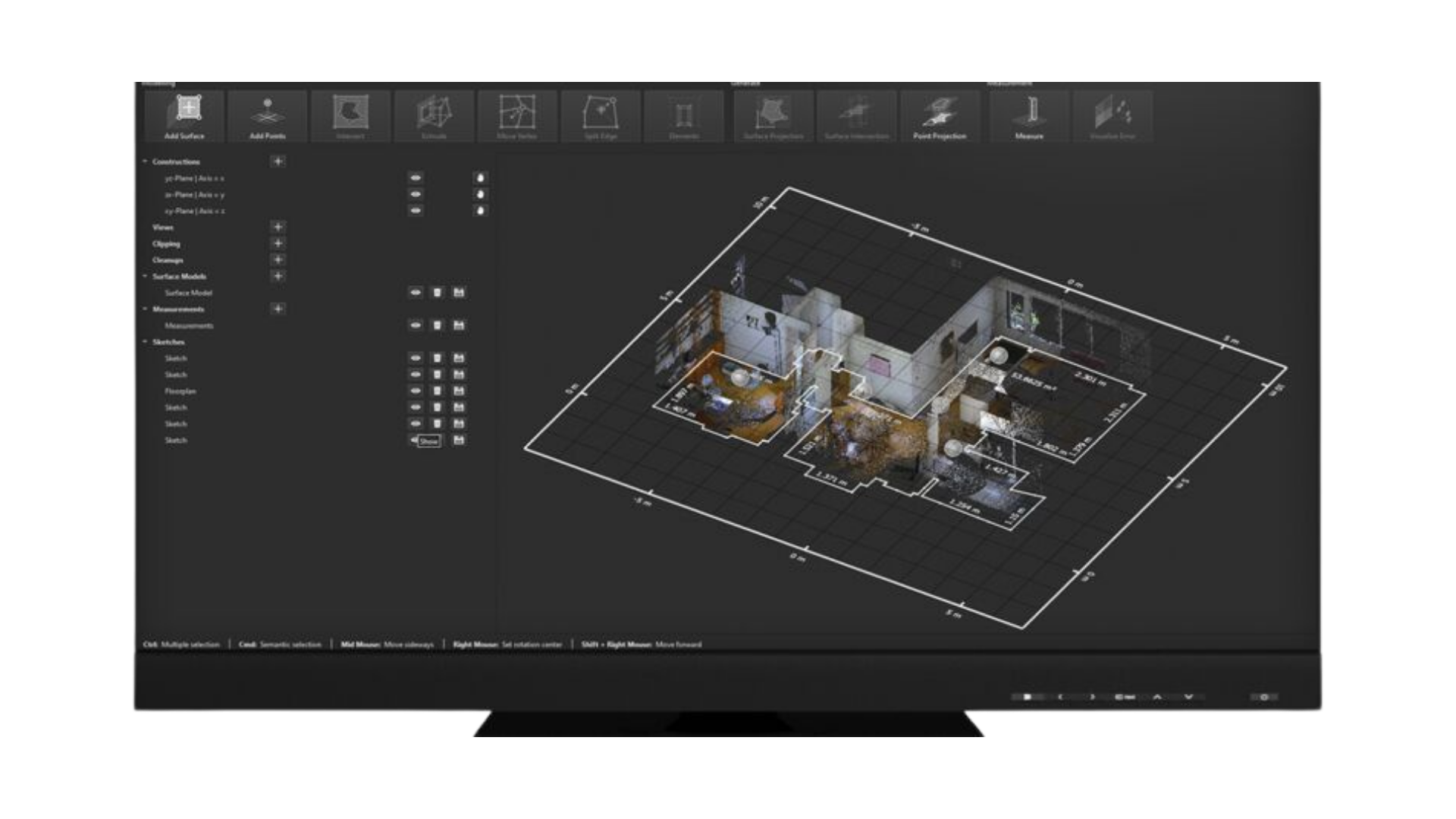This screenshot has width=1456, height=819.
Task: Select the Surface Model tree item
Action: pyautogui.click(x=188, y=293)
